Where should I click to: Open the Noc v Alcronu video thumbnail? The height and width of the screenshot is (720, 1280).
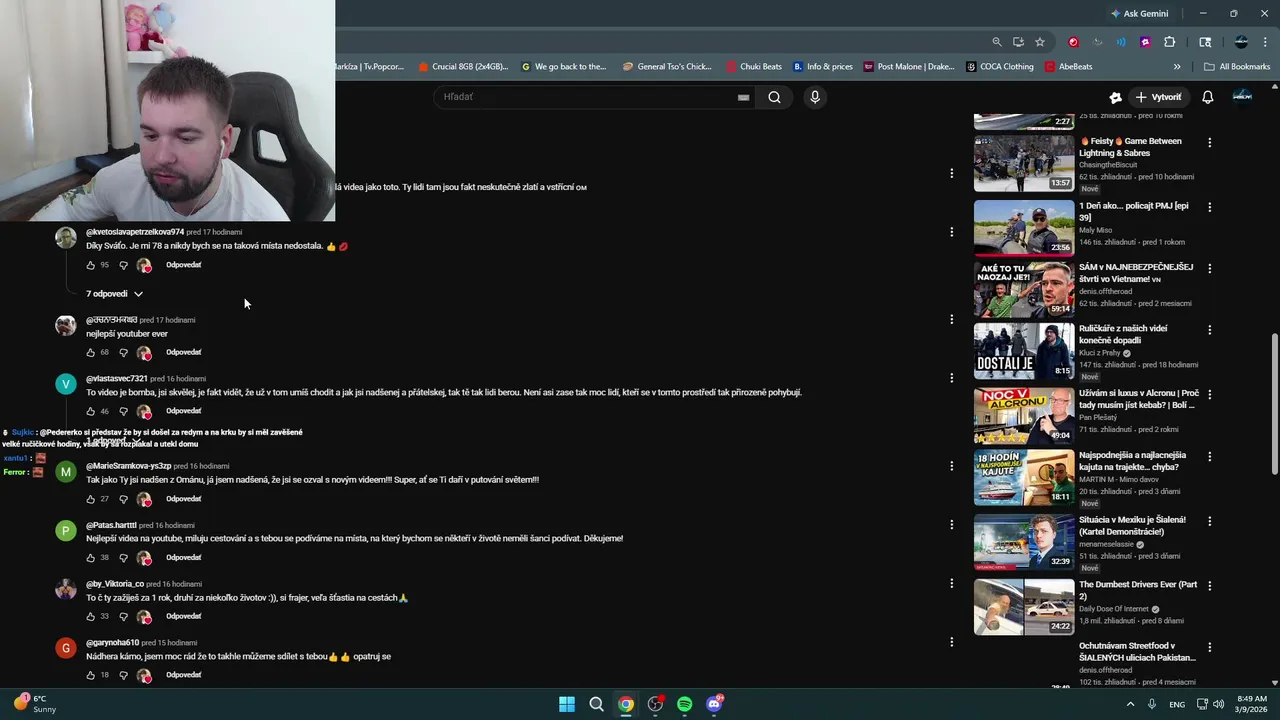point(1024,415)
